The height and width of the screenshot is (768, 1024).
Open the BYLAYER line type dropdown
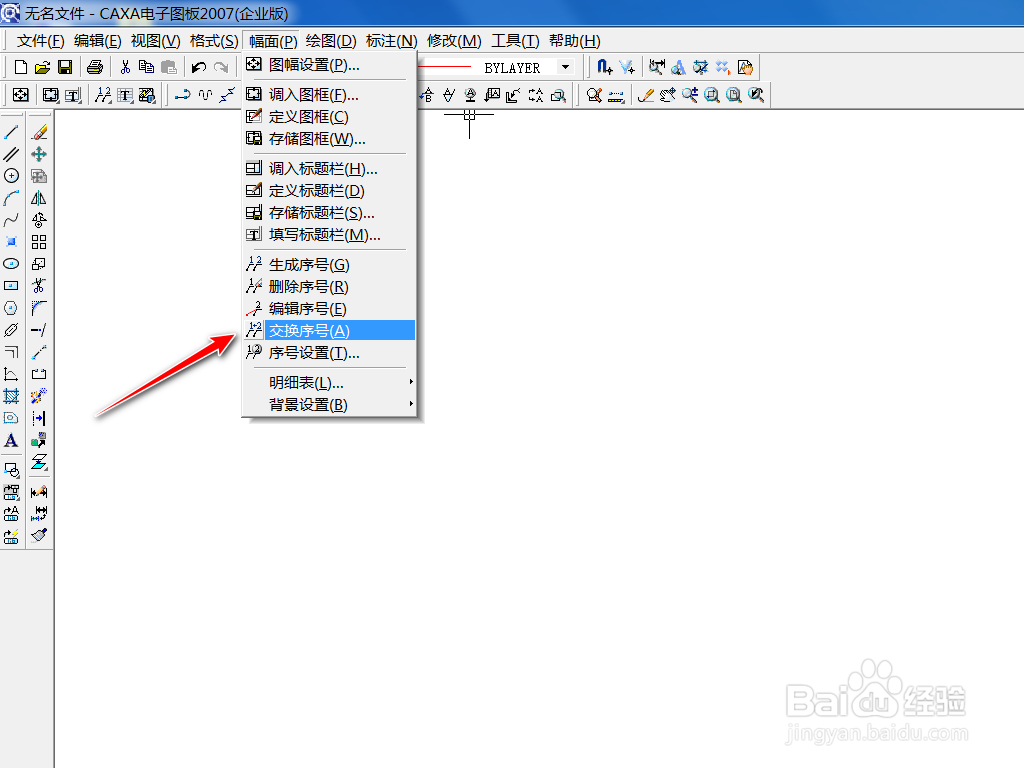click(x=566, y=67)
